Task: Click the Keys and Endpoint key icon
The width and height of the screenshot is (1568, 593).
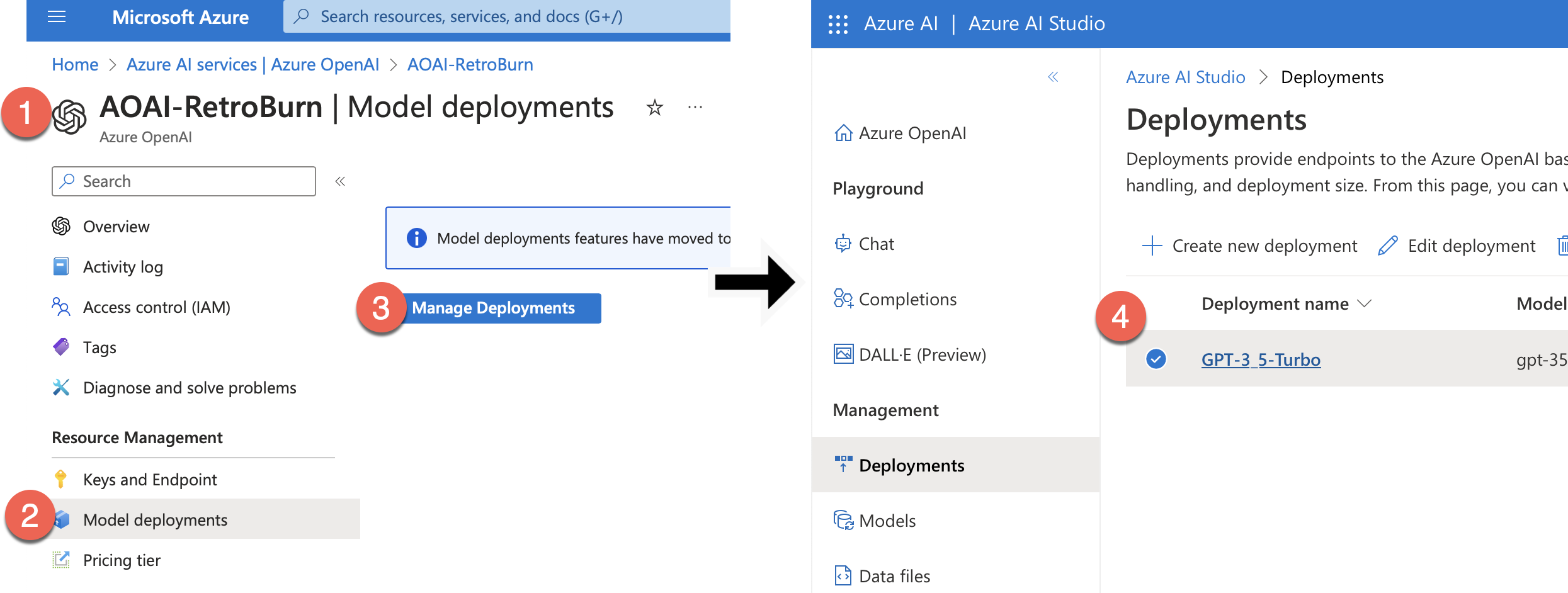Action: point(61,479)
